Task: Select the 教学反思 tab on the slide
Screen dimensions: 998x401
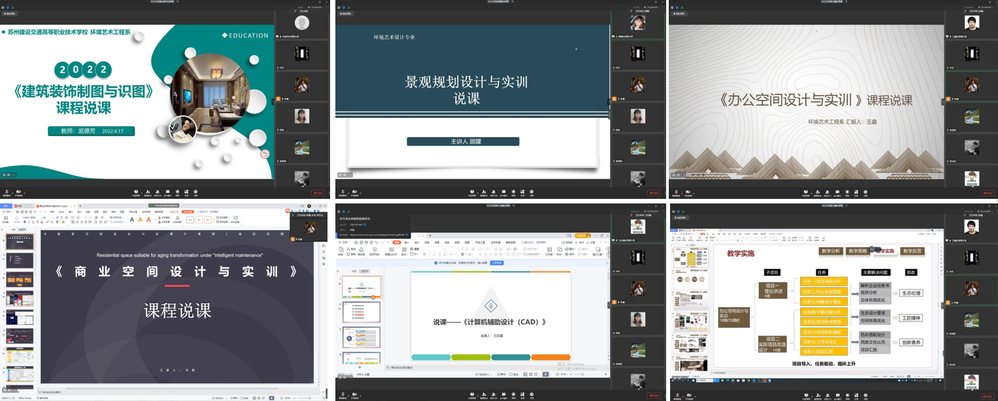Action: pyautogui.click(x=912, y=251)
